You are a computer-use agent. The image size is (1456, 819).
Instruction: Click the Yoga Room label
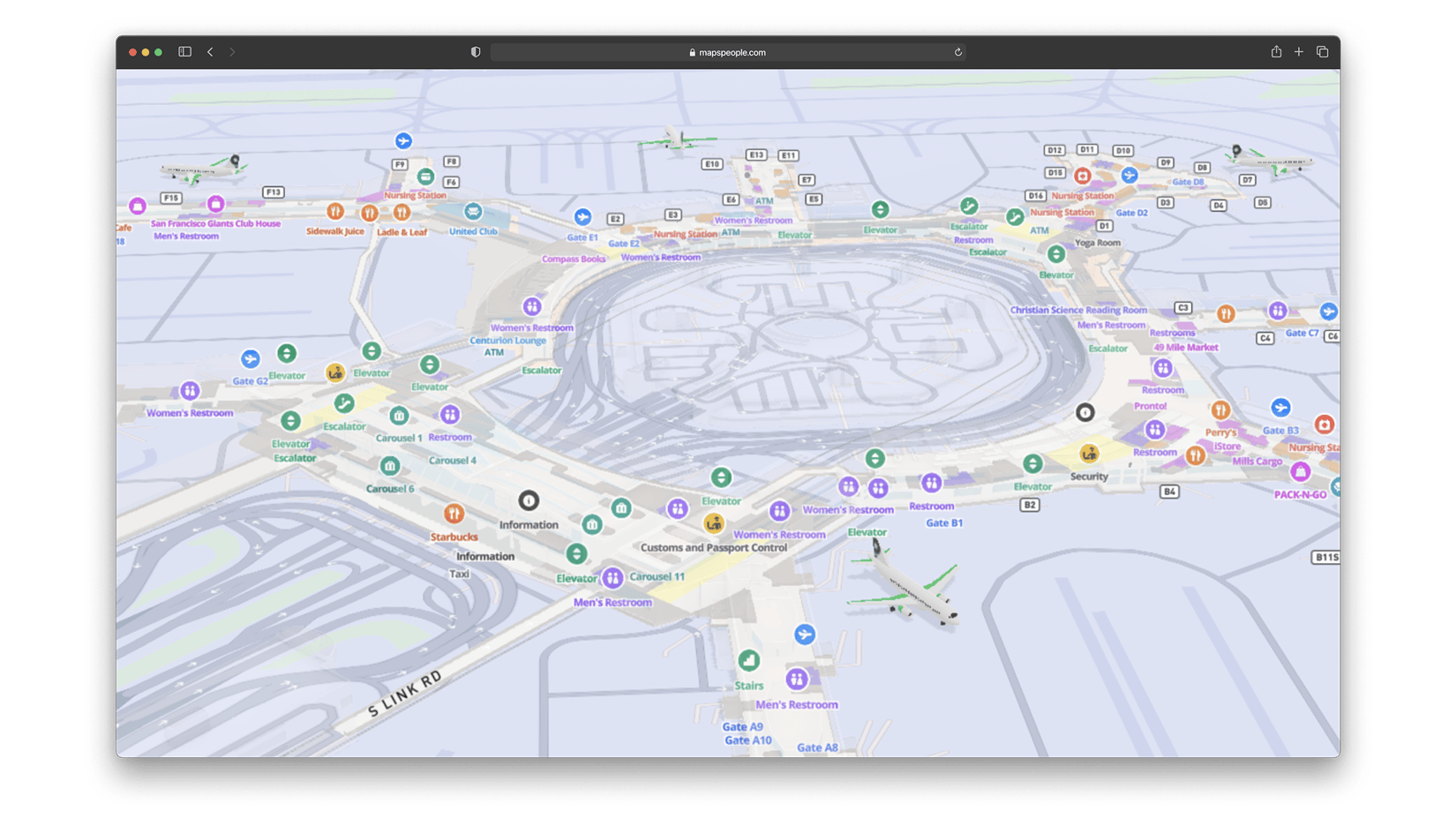(x=1097, y=243)
